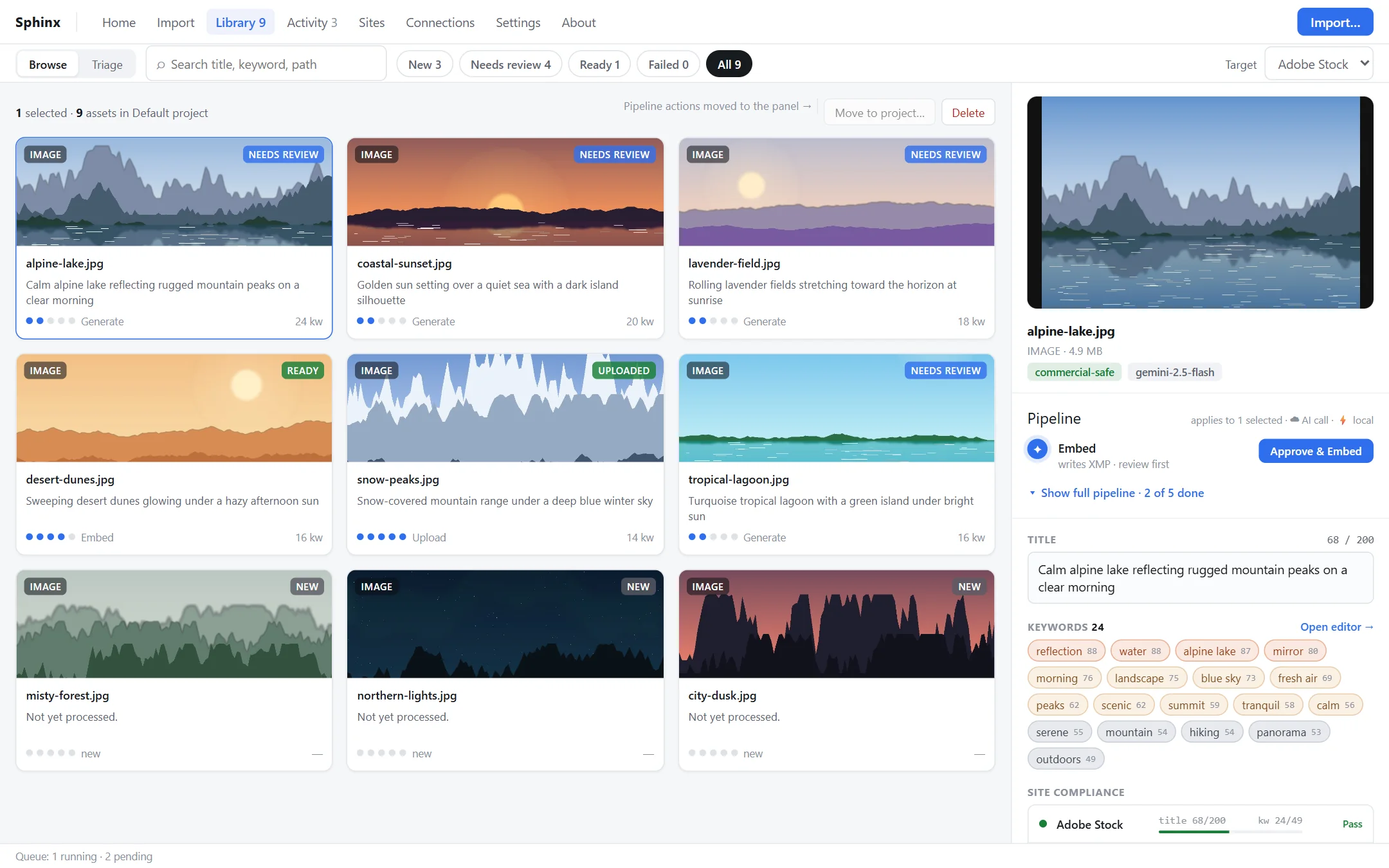Viewport: 1389px width, 868px height.
Task: Expand Show full pipeline
Action: (x=1116, y=493)
